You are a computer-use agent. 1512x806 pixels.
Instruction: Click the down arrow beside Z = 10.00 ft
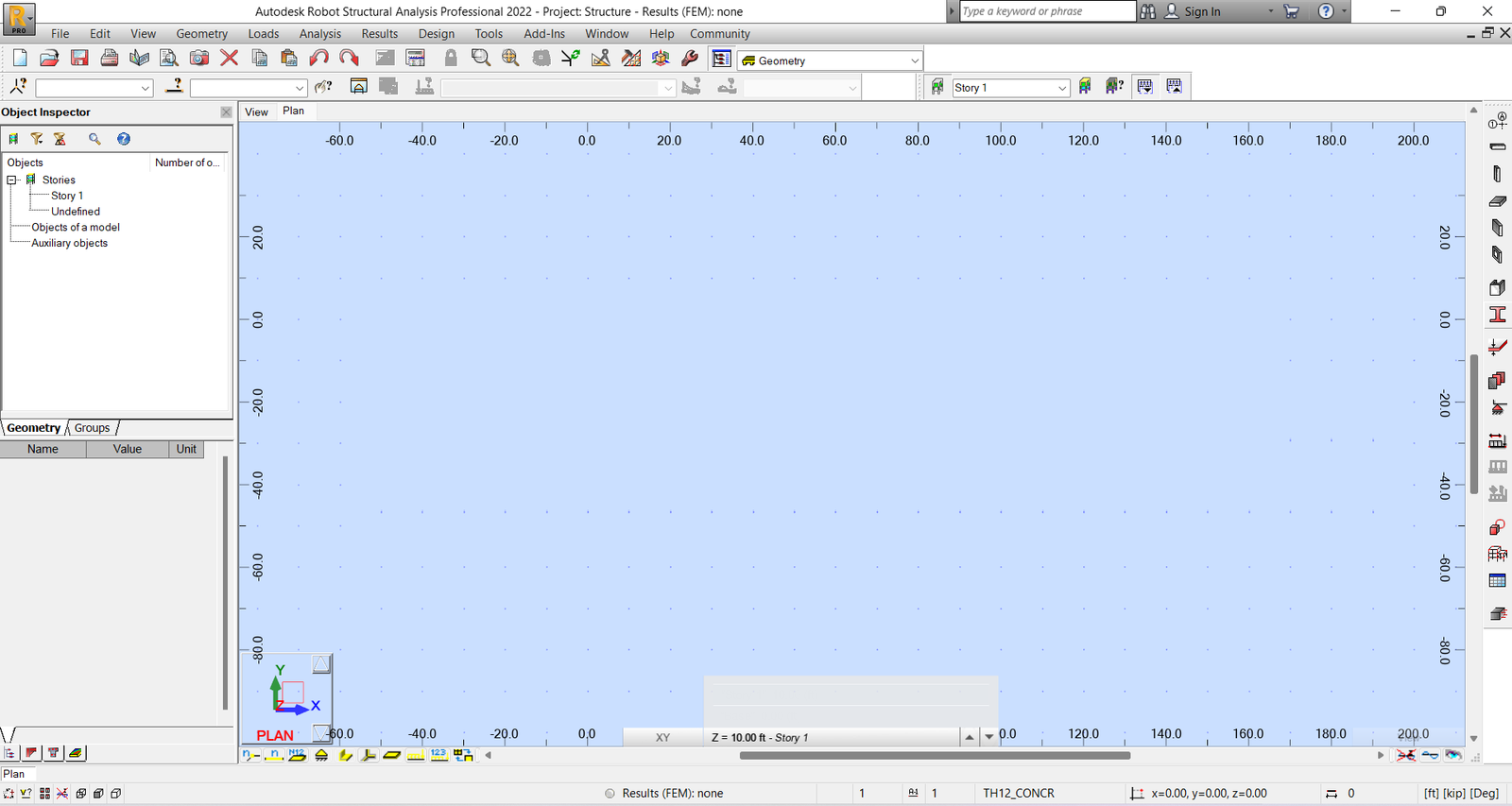click(989, 737)
